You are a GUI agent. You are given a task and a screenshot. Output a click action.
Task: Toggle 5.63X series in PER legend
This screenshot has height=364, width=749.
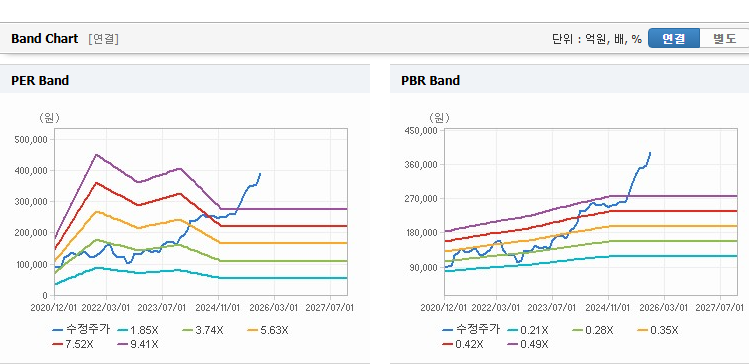pyautogui.click(x=268, y=330)
